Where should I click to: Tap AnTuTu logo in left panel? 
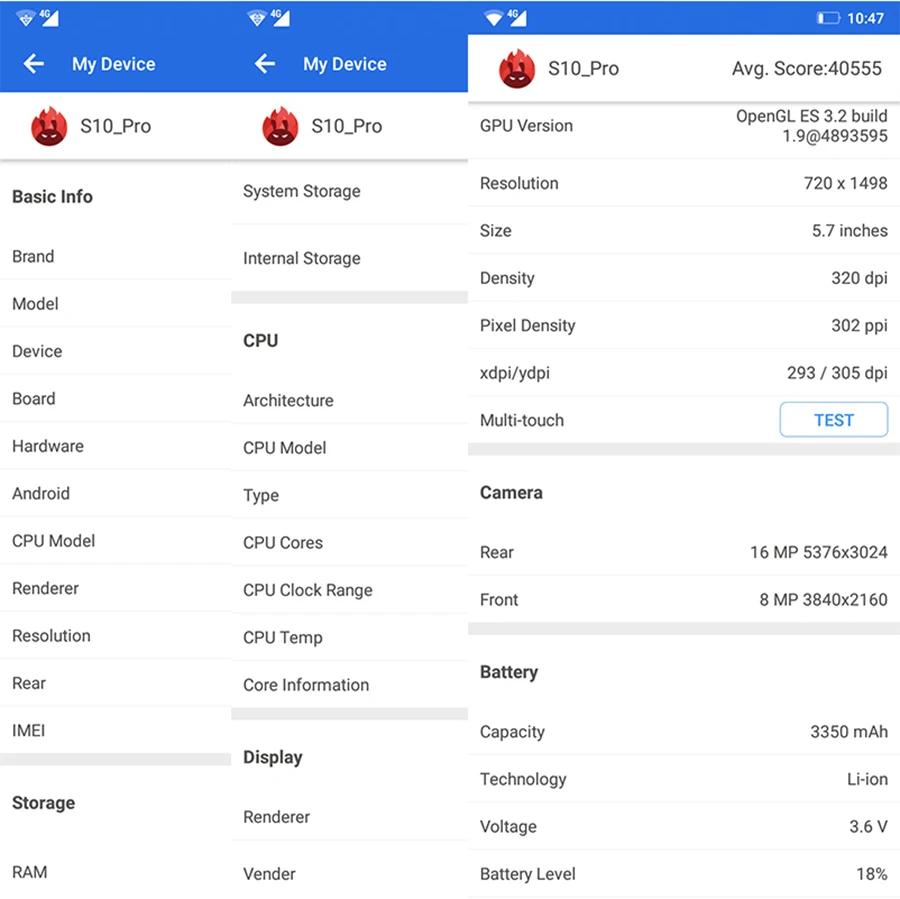49,126
